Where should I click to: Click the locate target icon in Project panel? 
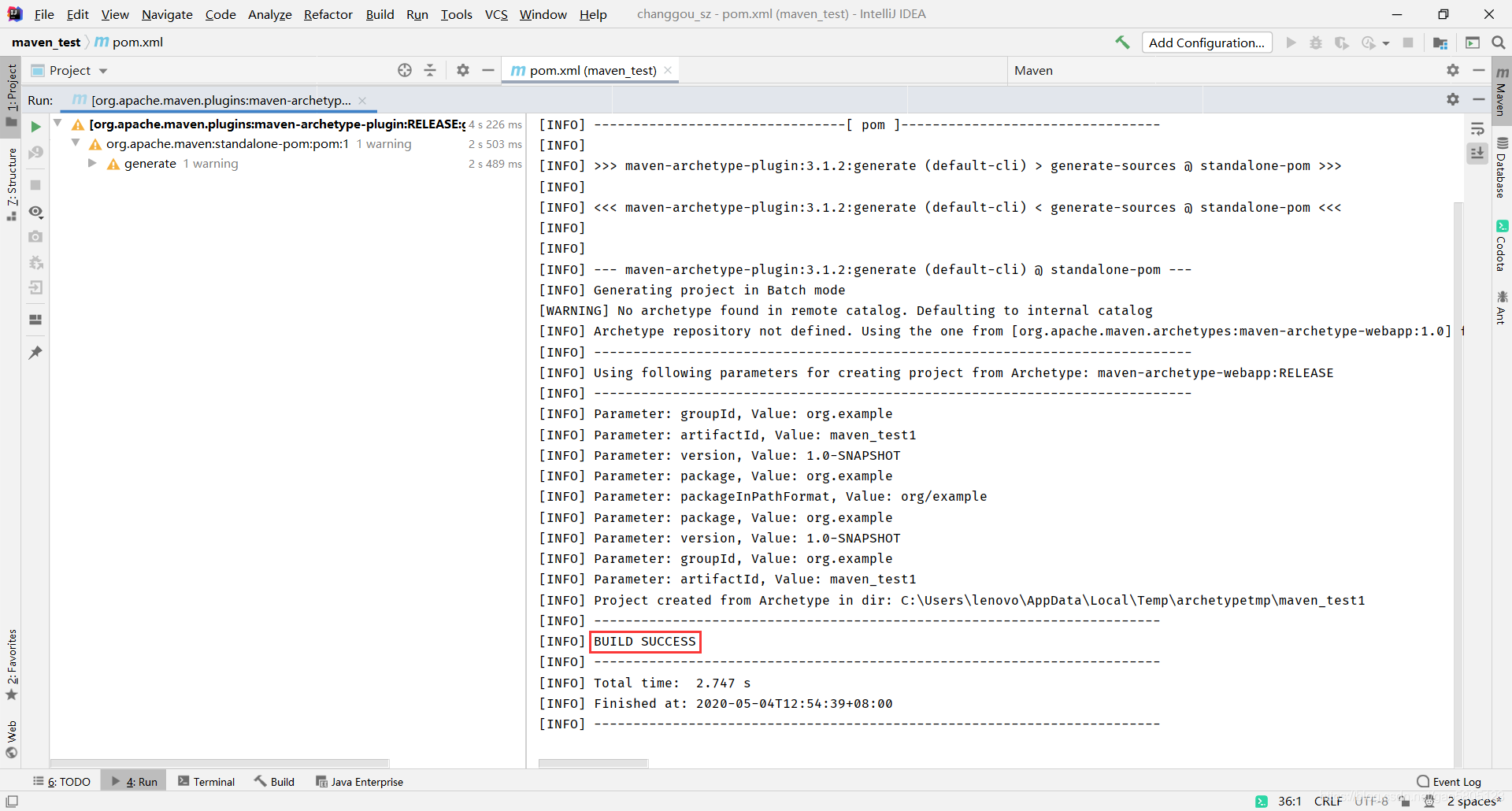pos(405,70)
